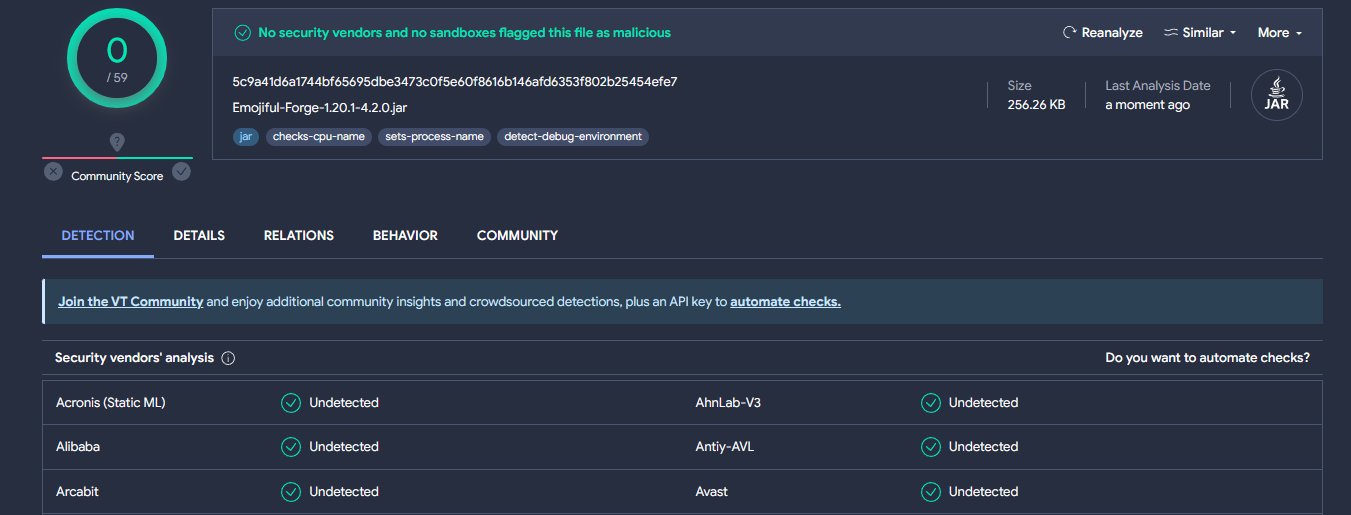The height and width of the screenshot is (515, 1351).
Task: Click Avast undetected check icon
Action: pos(931,492)
